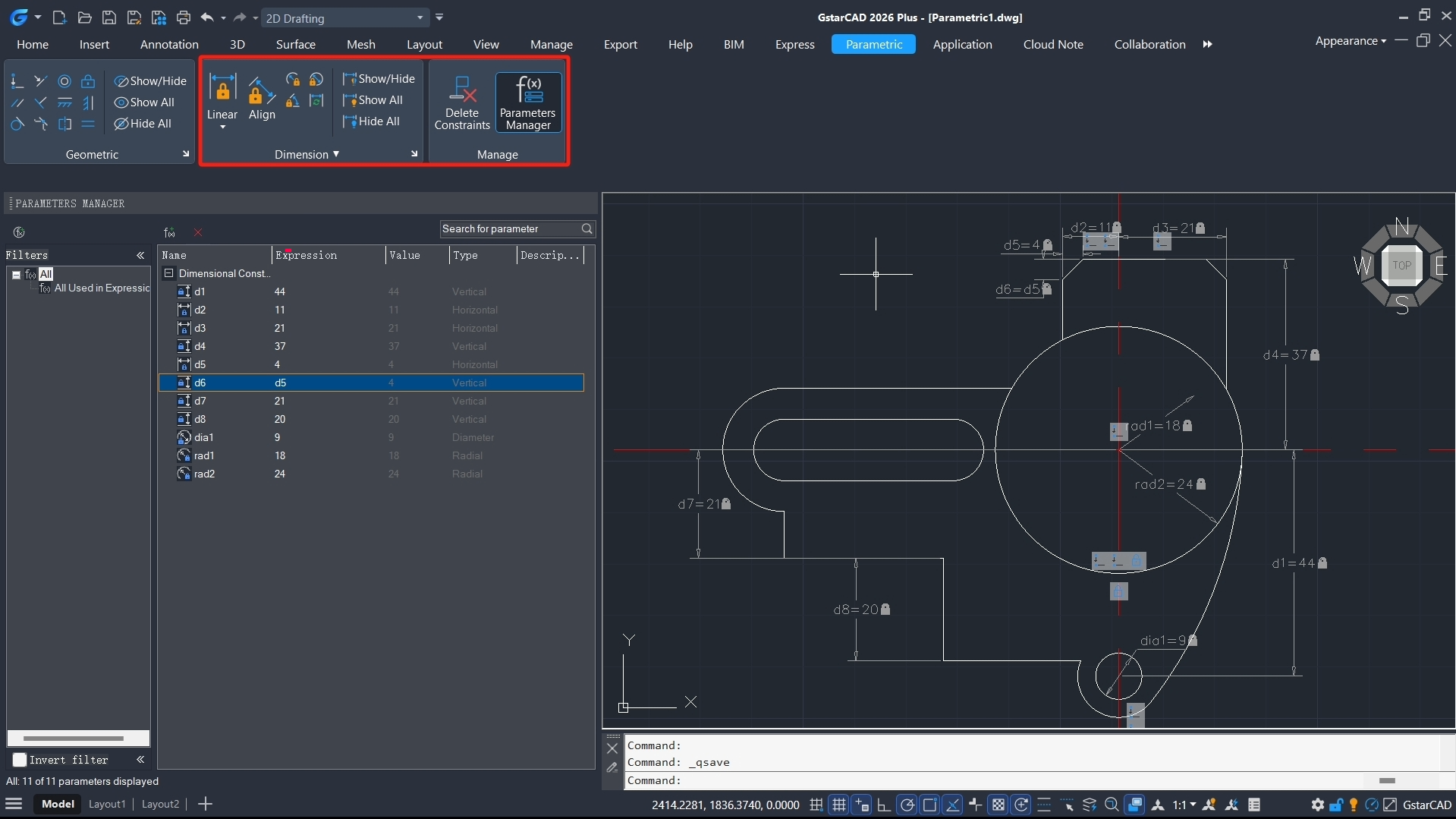The width and height of the screenshot is (1456, 819).
Task: Toggle grid display in the status bar
Action: pyautogui.click(x=838, y=805)
